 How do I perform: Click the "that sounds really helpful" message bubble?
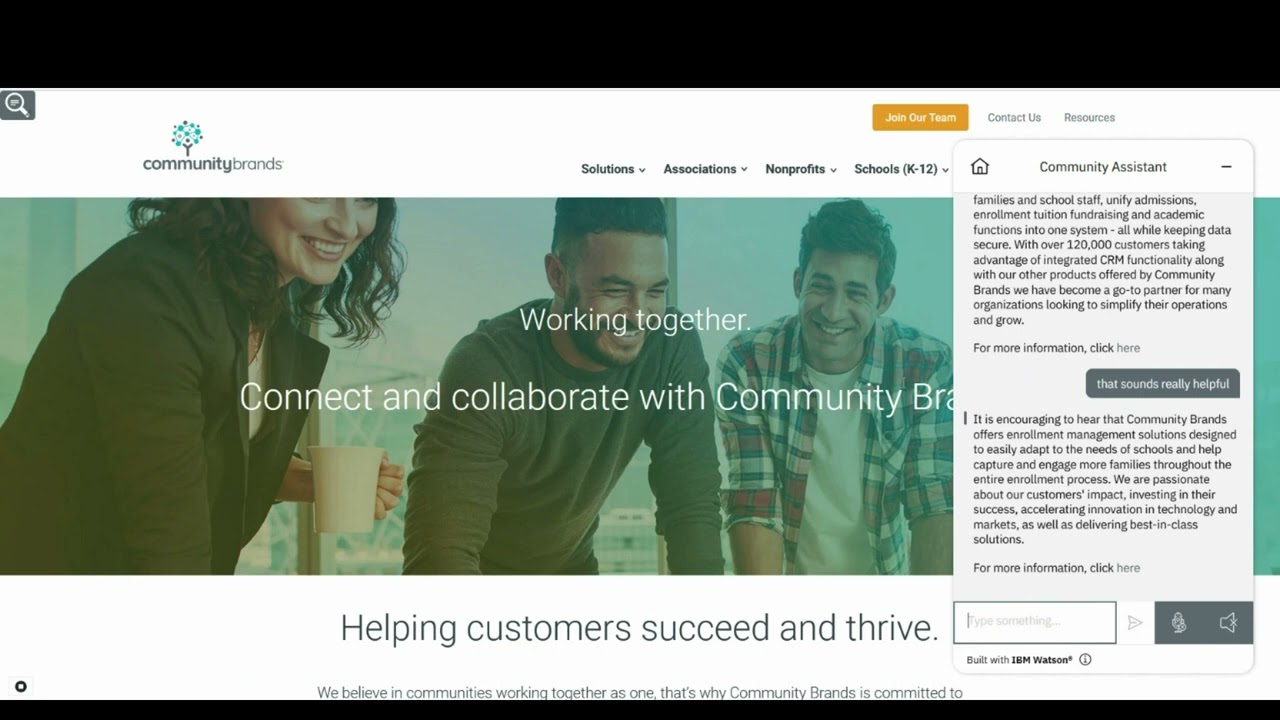pyautogui.click(x=1163, y=384)
